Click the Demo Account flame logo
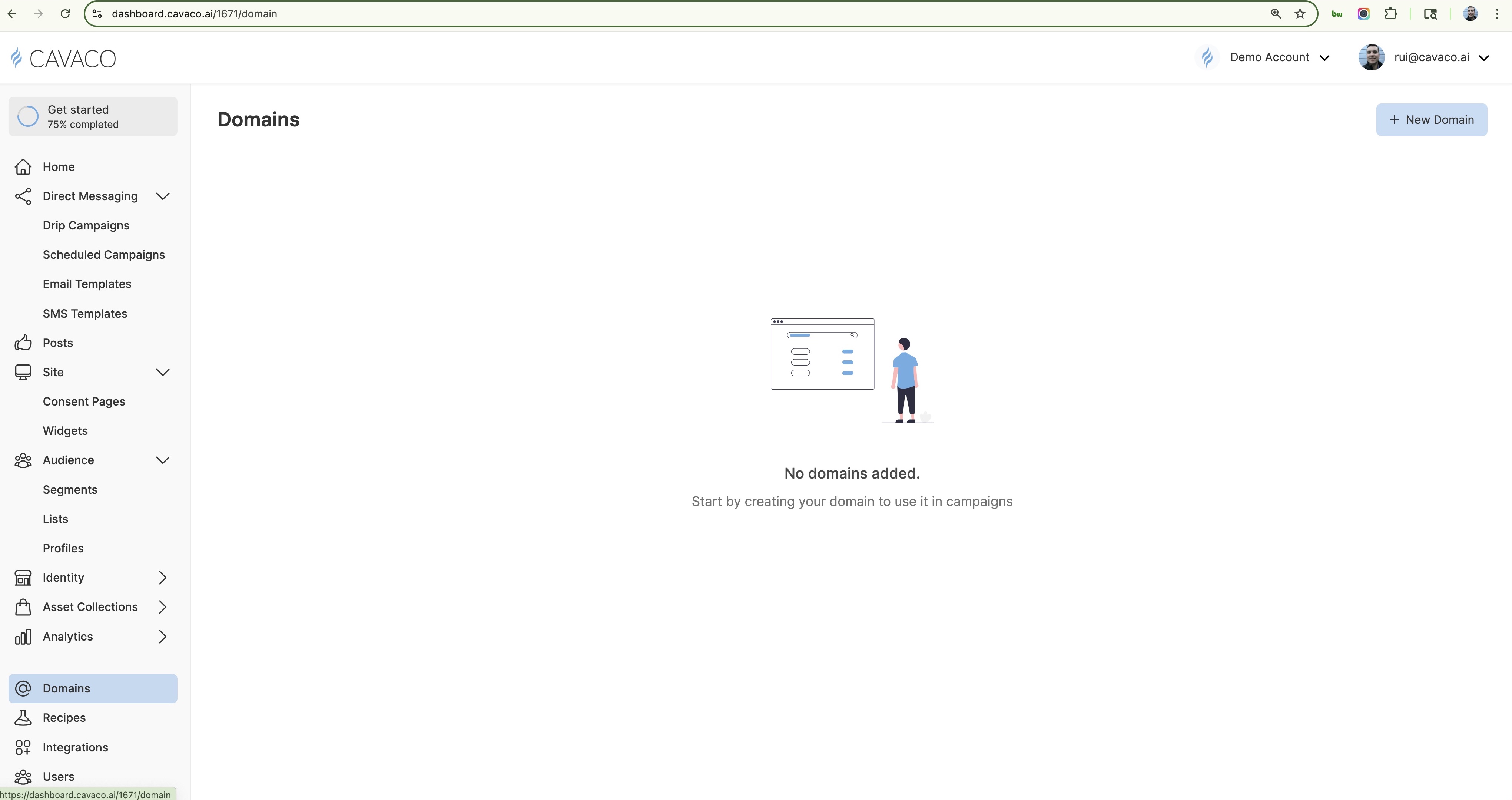 [1207, 57]
